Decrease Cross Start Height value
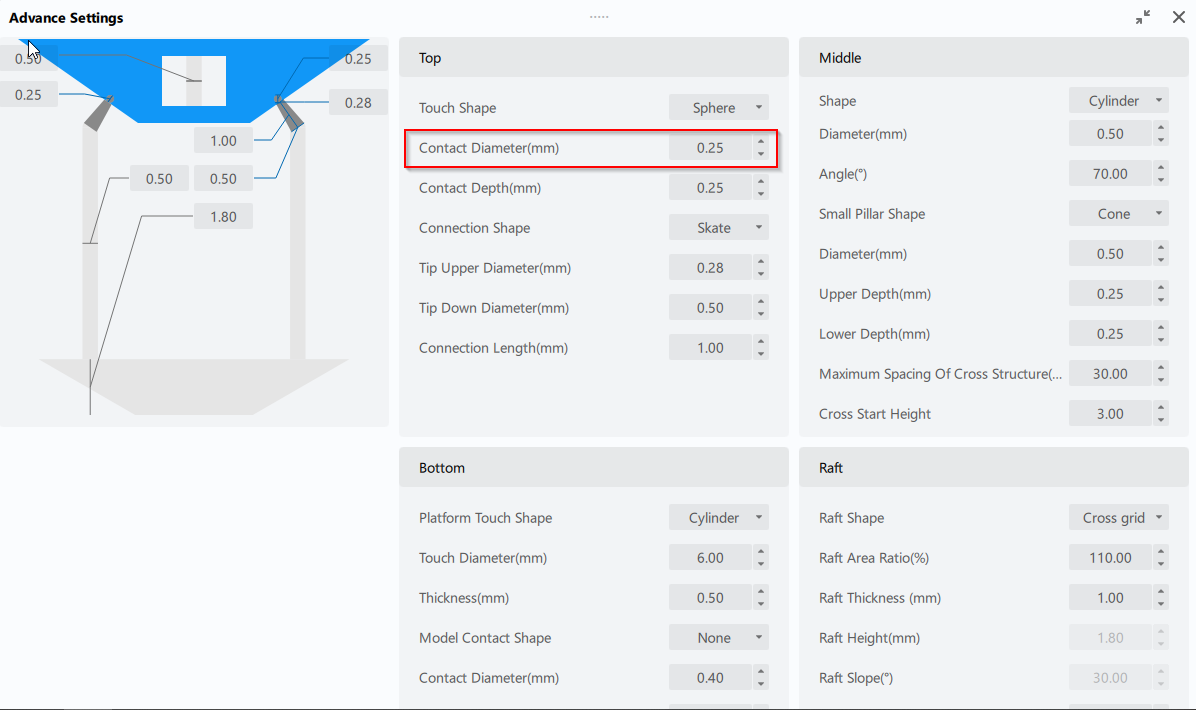This screenshot has width=1196, height=710. pos(1161,420)
